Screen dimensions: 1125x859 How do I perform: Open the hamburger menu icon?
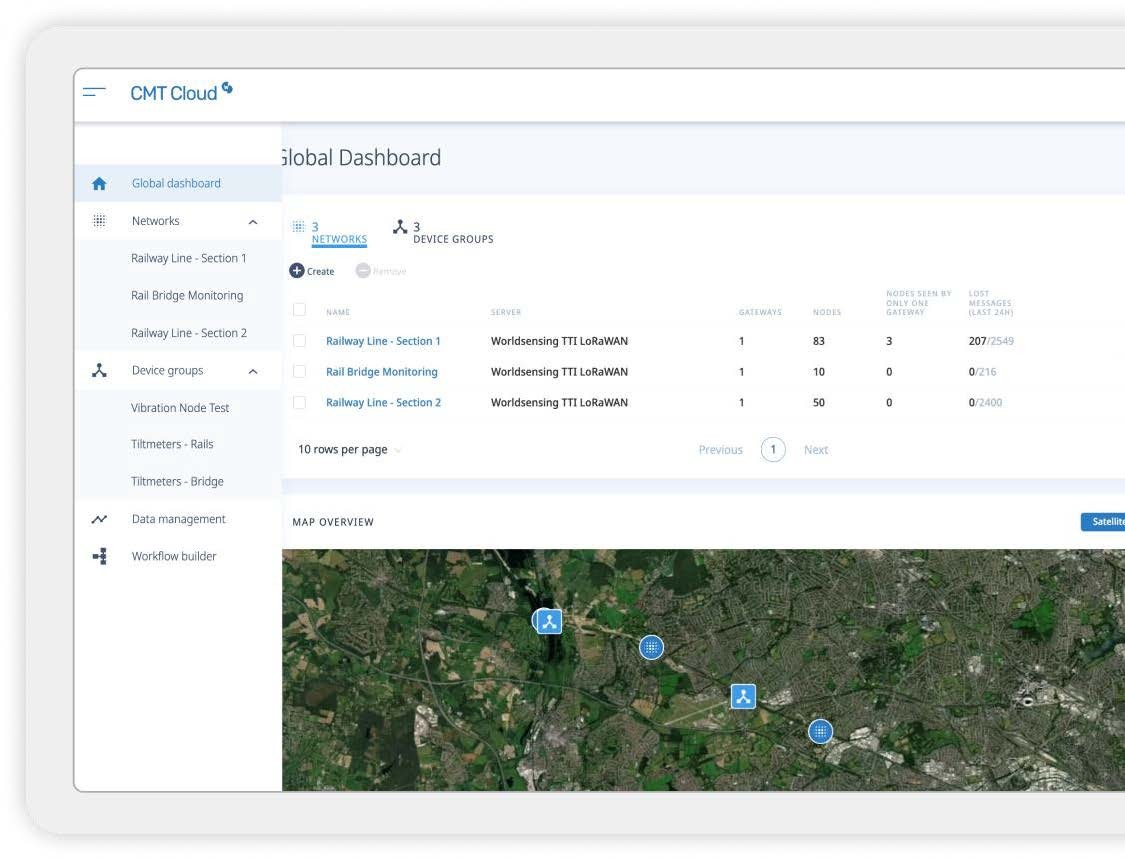click(94, 92)
